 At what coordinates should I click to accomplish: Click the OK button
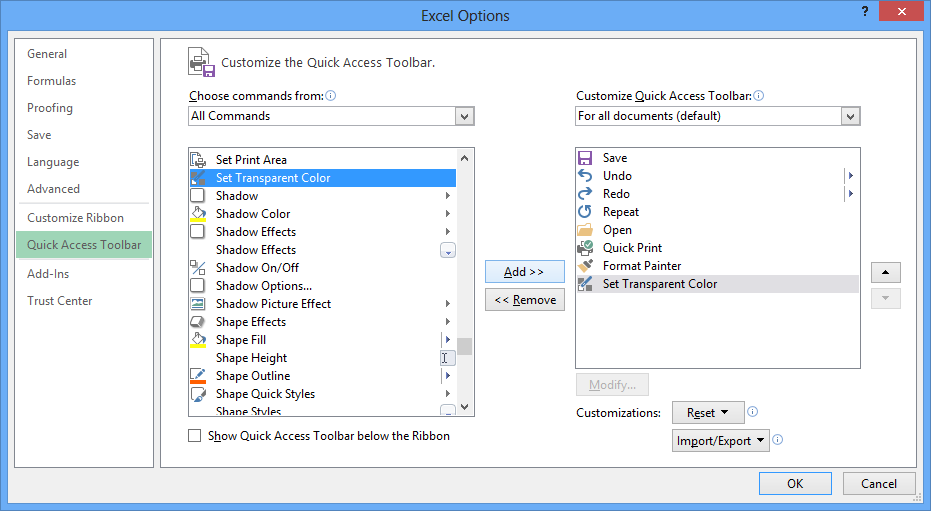point(795,484)
